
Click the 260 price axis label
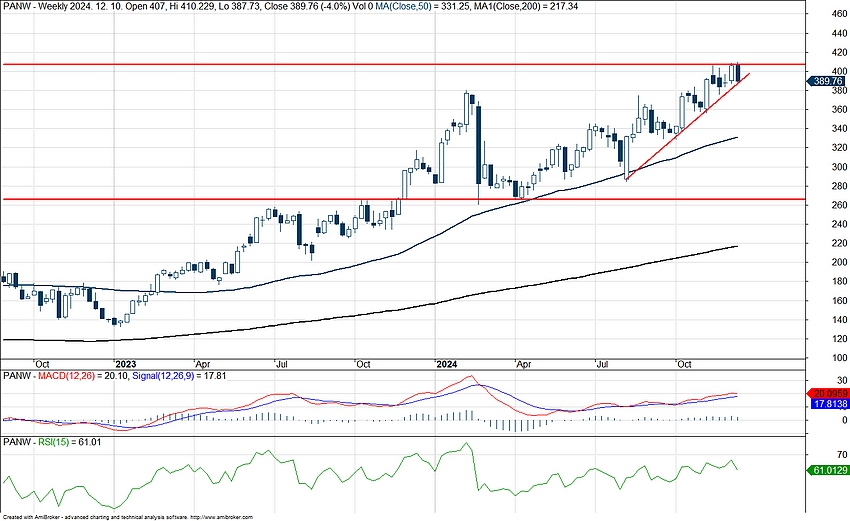839,205
